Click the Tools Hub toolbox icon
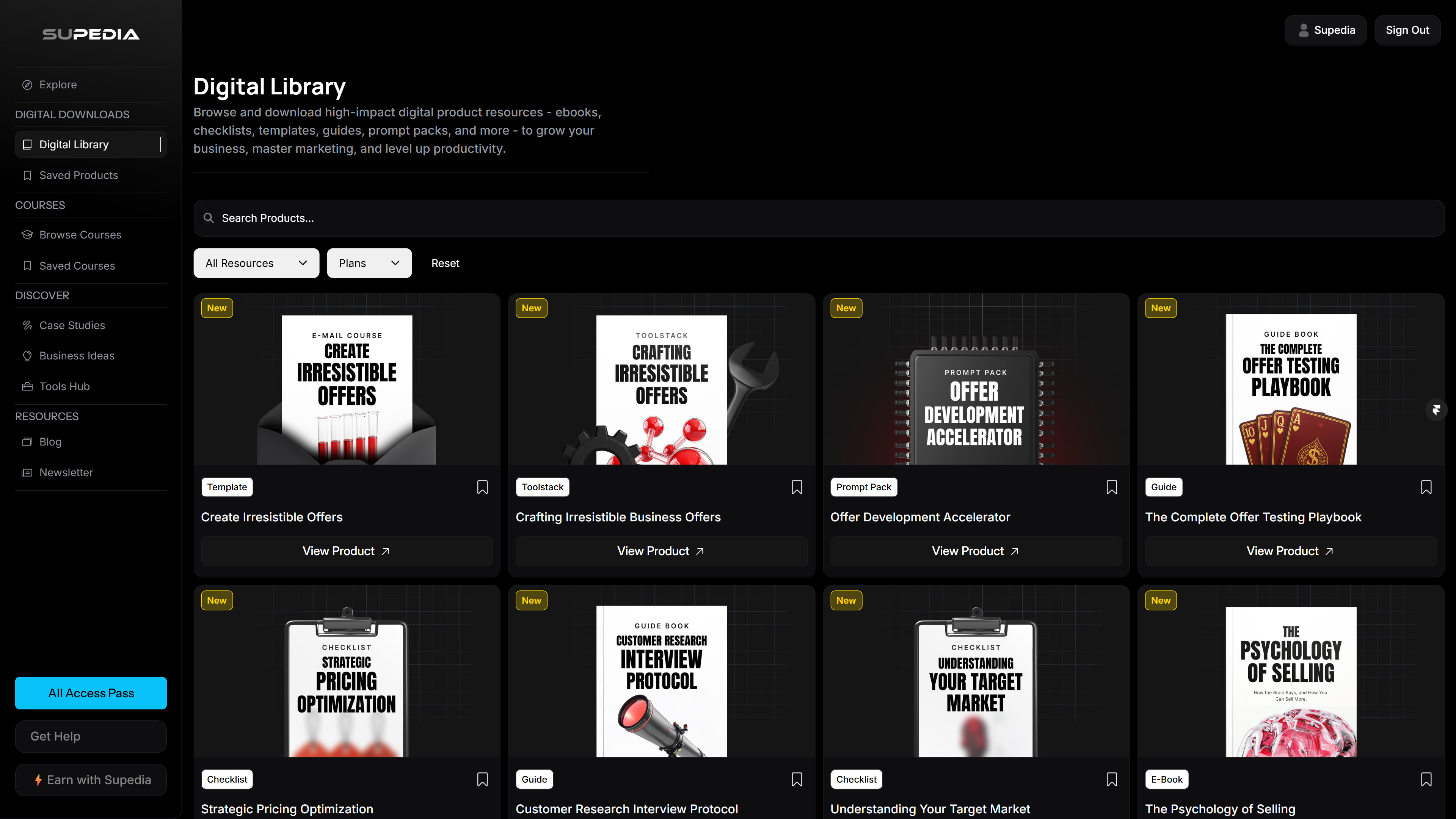 (27, 387)
